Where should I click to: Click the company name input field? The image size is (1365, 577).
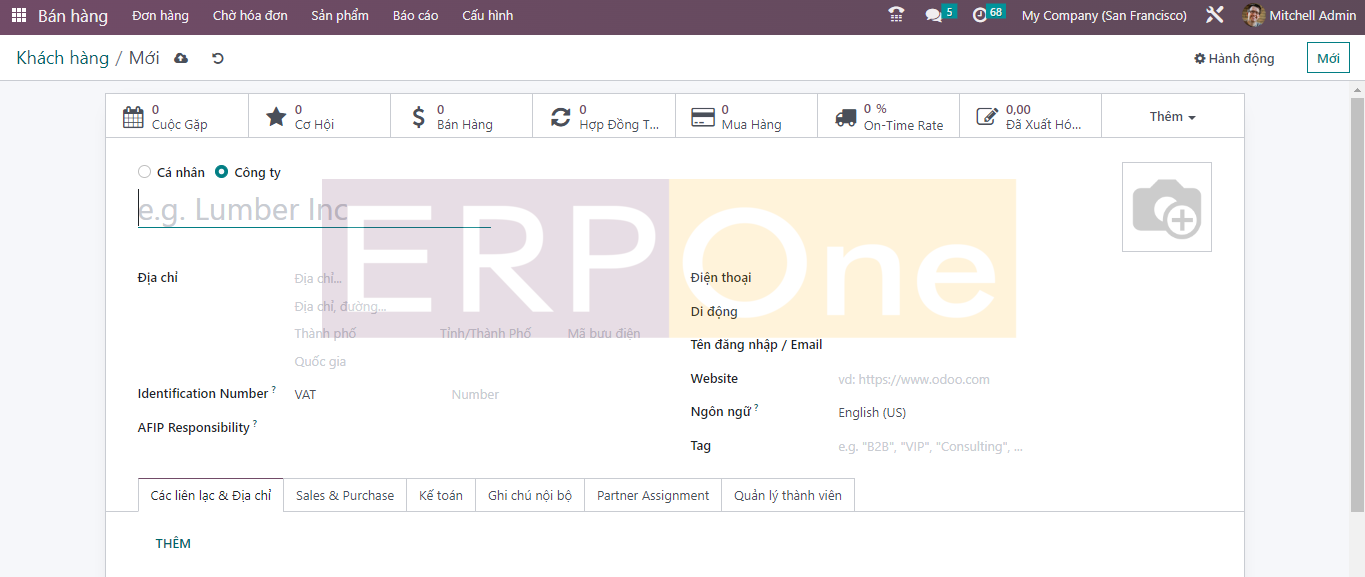(314, 210)
